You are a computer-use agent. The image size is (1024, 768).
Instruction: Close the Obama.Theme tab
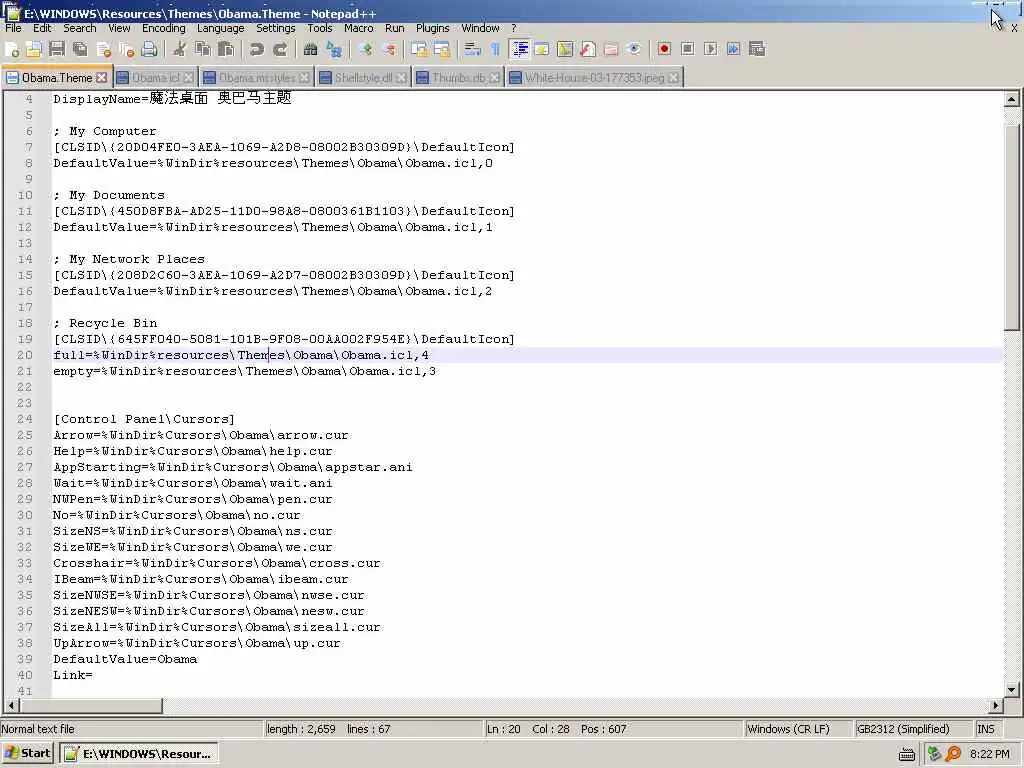102,77
